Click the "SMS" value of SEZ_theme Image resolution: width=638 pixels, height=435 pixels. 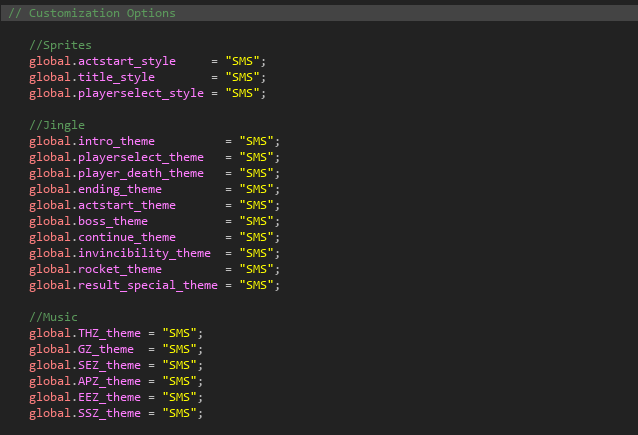[x=180, y=365]
